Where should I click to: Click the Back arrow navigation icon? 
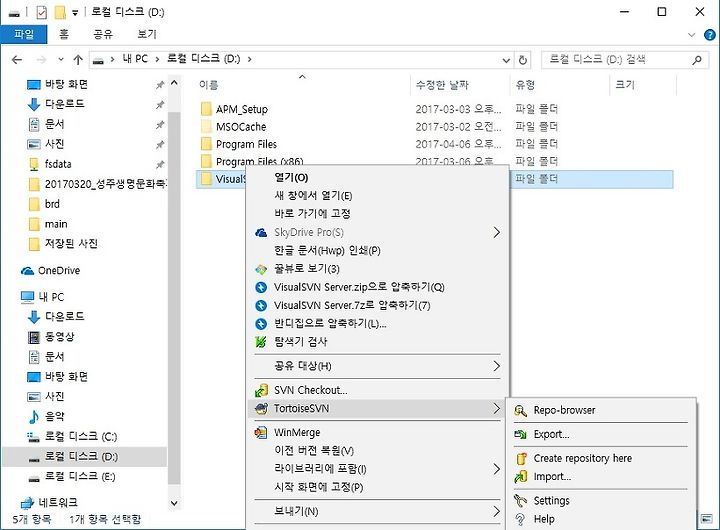pyautogui.click(x=17, y=60)
